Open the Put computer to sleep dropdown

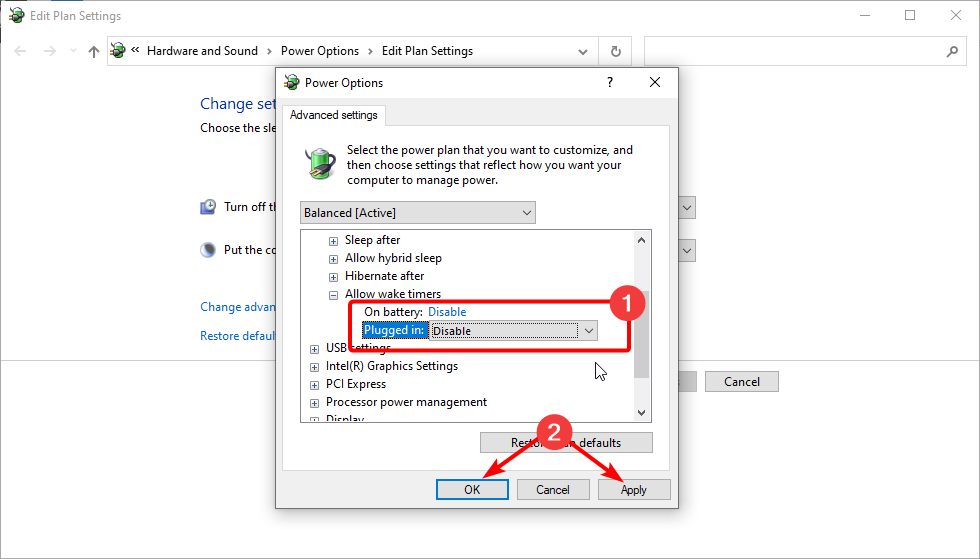pyautogui.click(x=687, y=251)
